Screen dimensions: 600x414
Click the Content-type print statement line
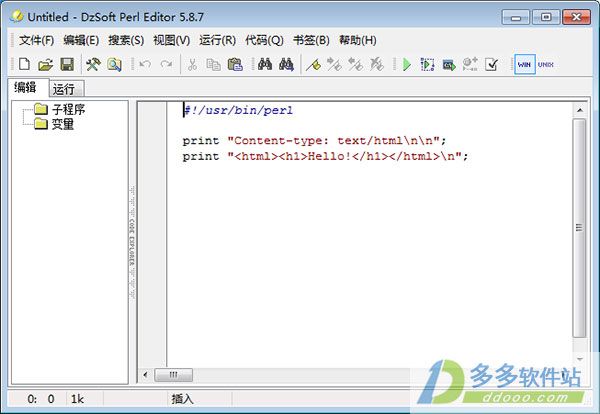[x=314, y=141]
